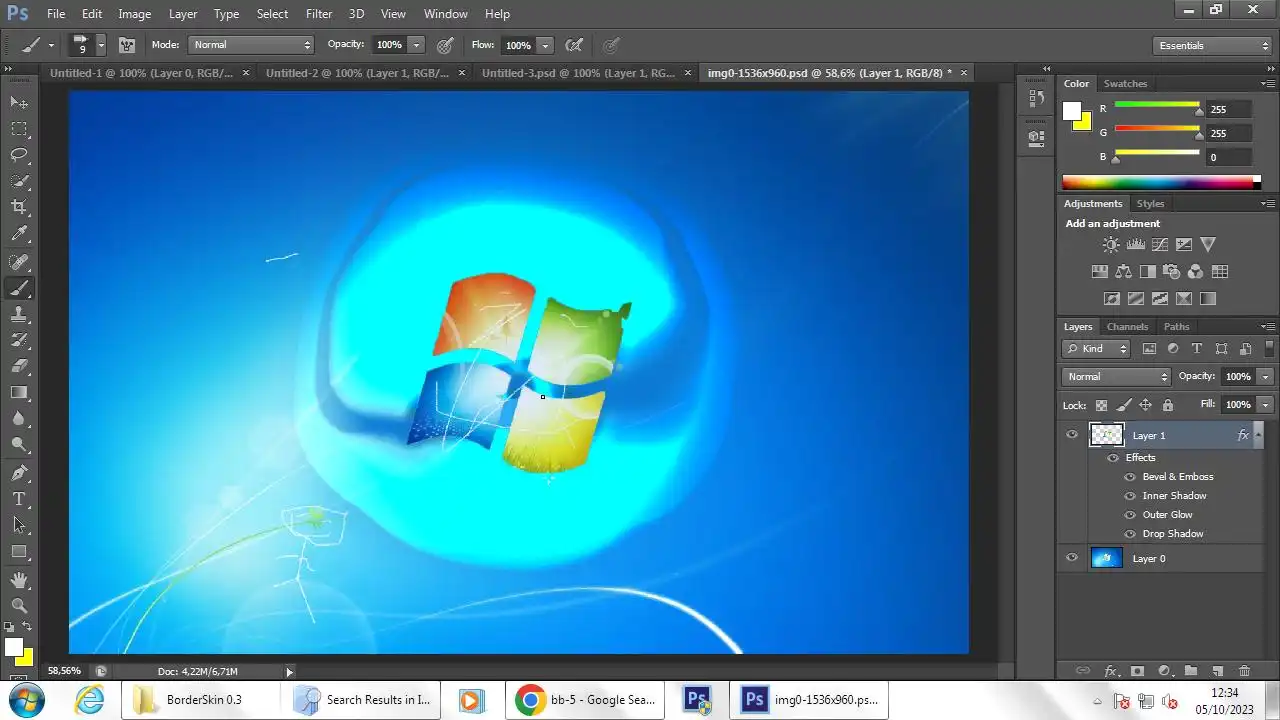Image resolution: width=1280 pixels, height=720 pixels.
Task: Select the Move tool
Action: (19, 102)
